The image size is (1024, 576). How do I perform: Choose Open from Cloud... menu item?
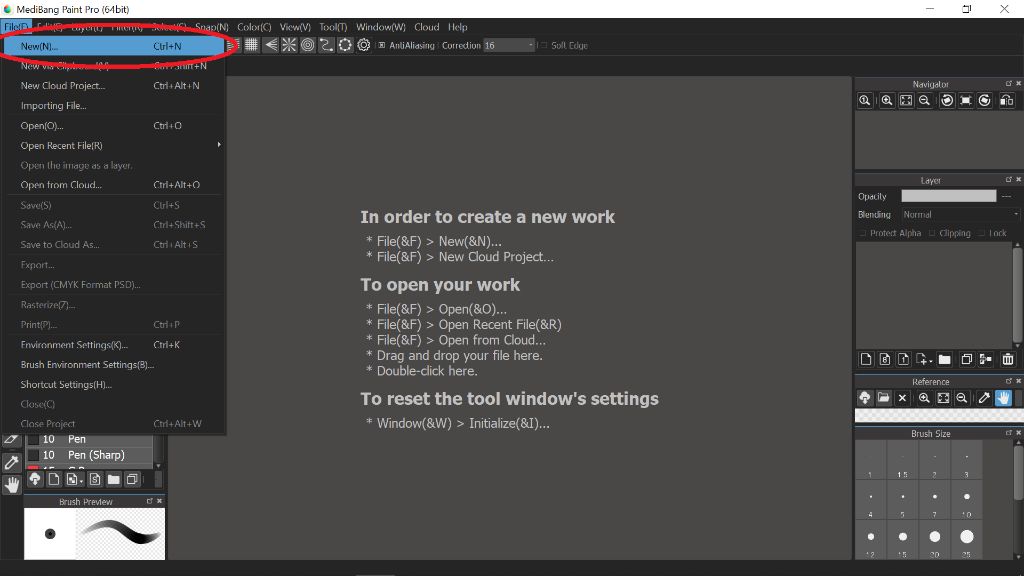click(x=114, y=185)
